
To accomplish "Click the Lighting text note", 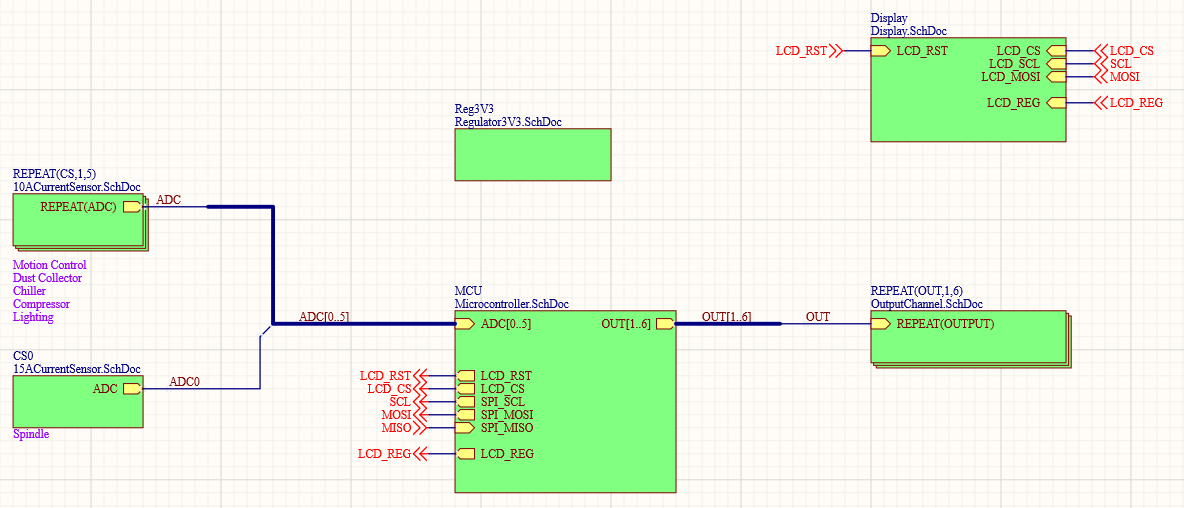I will click(x=33, y=317).
